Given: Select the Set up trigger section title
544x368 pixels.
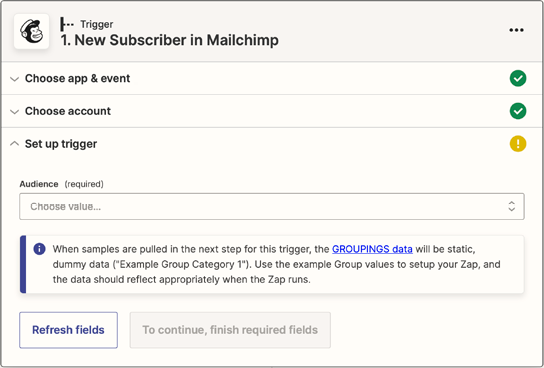Looking at the screenshot, I should pos(61,144).
